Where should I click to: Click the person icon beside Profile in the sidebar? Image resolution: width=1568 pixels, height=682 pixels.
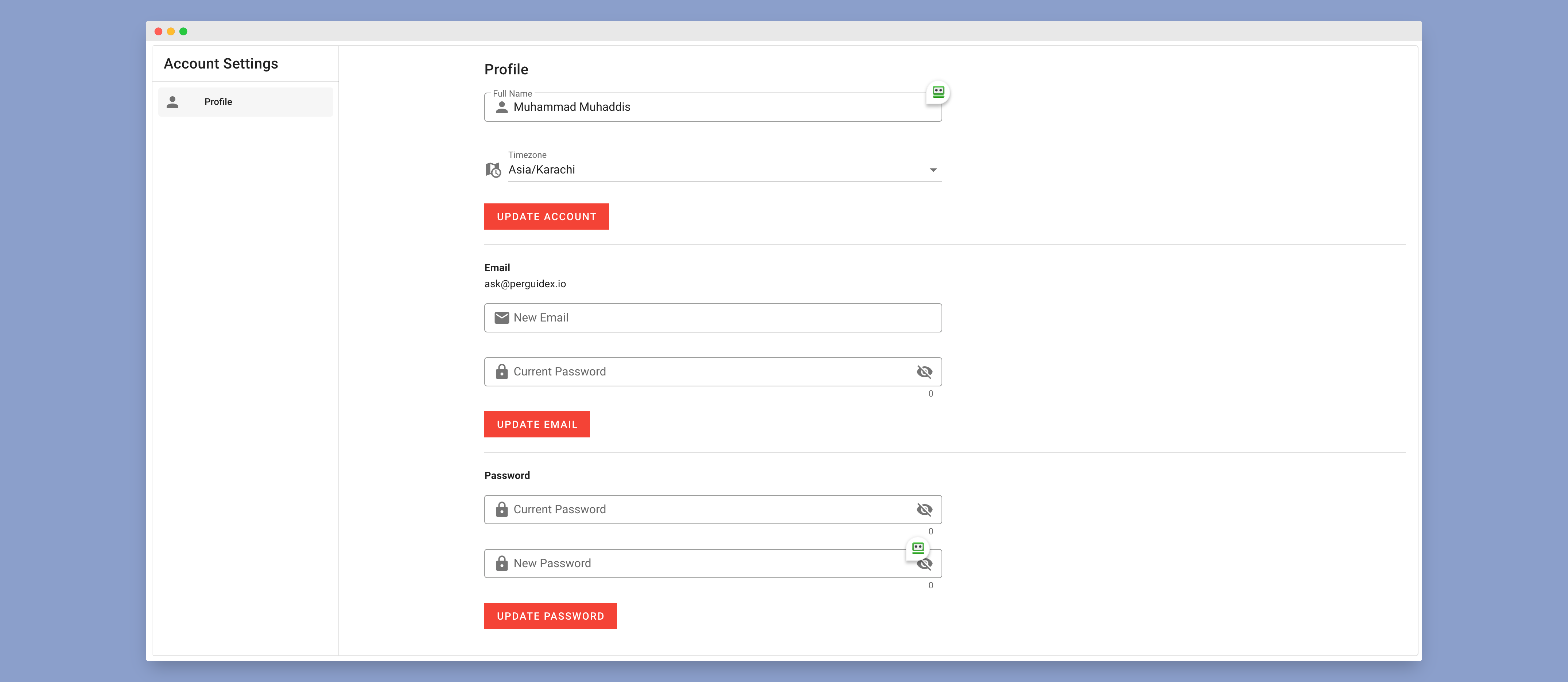pyautogui.click(x=173, y=102)
